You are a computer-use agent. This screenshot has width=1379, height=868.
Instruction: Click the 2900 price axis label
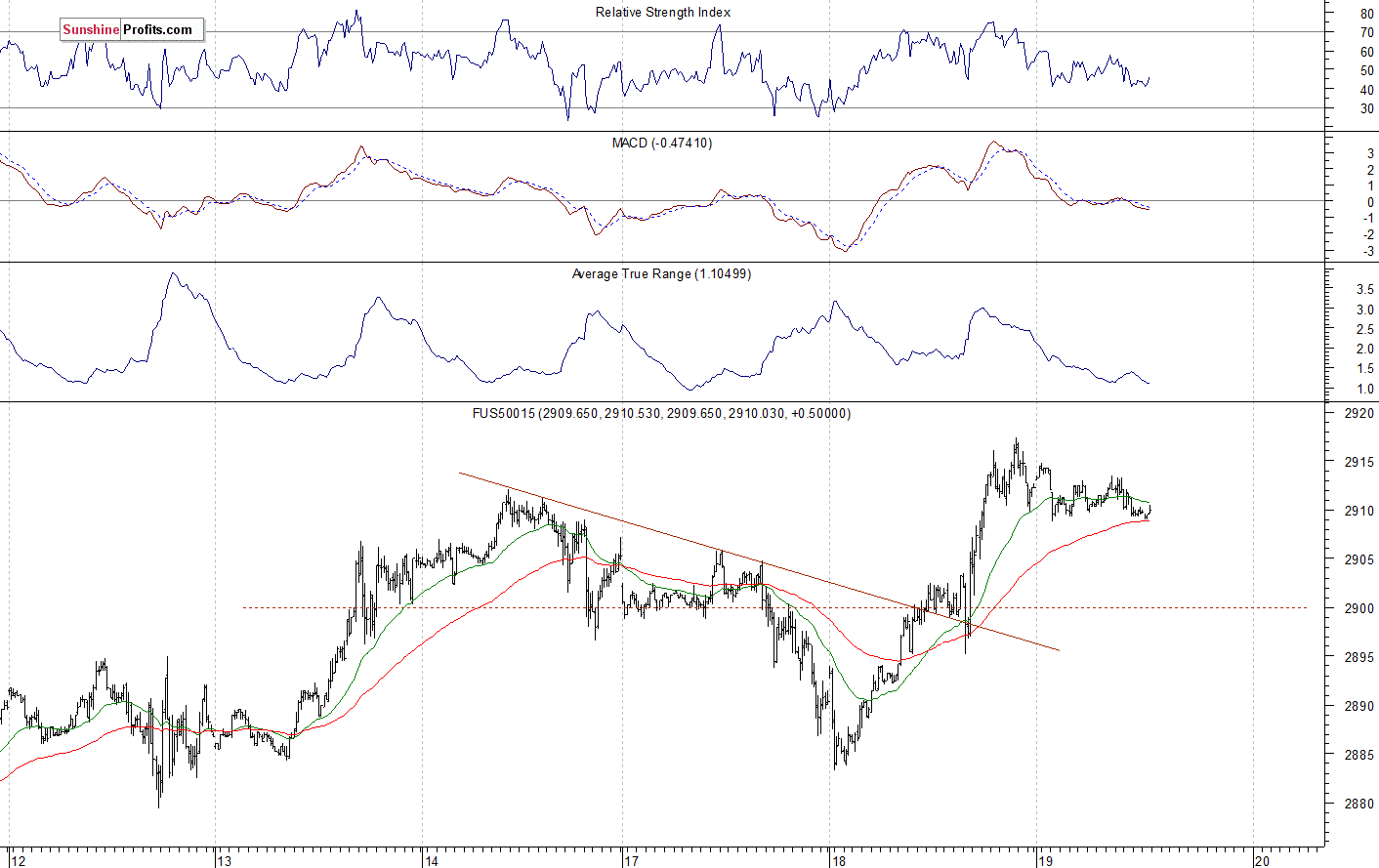point(1358,608)
